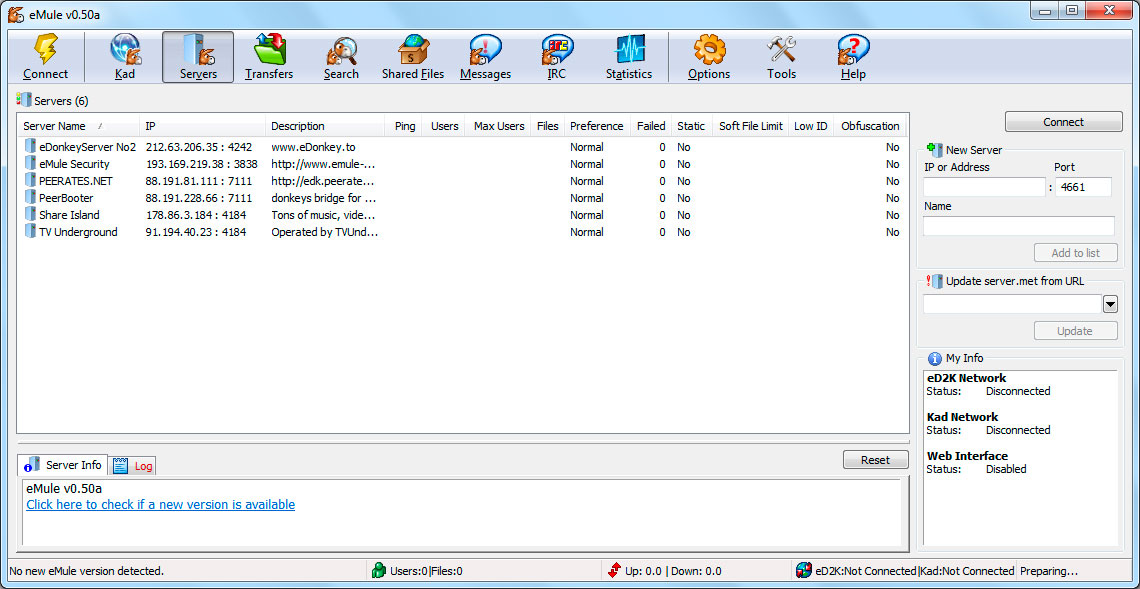Image resolution: width=1140 pixels, height=589 pixels.
Task: Click IP 212.63.206.35 : 4242 cell
Action: [198, 147]
